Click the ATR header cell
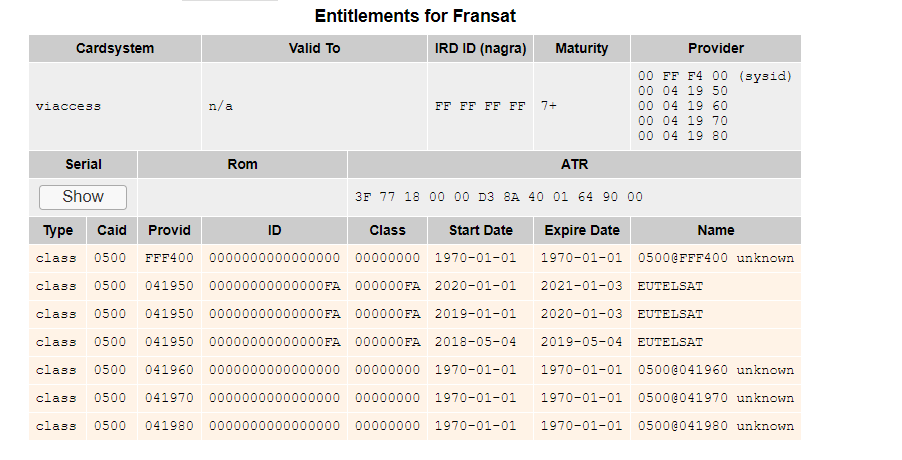The image size is (902, 460). click(574, 164)
